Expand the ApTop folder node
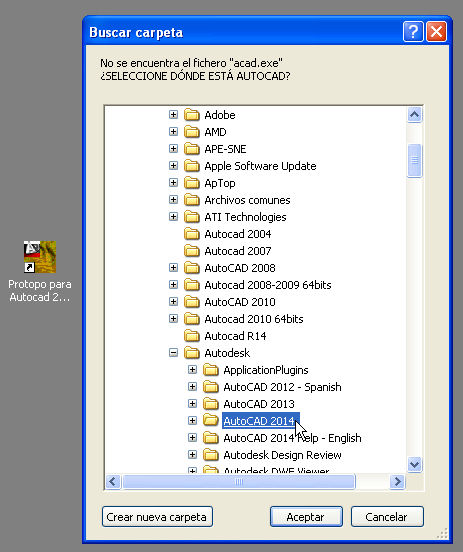The width and height of the screenshot is (463, 552). pyautogui.click(x=173, y=183)
